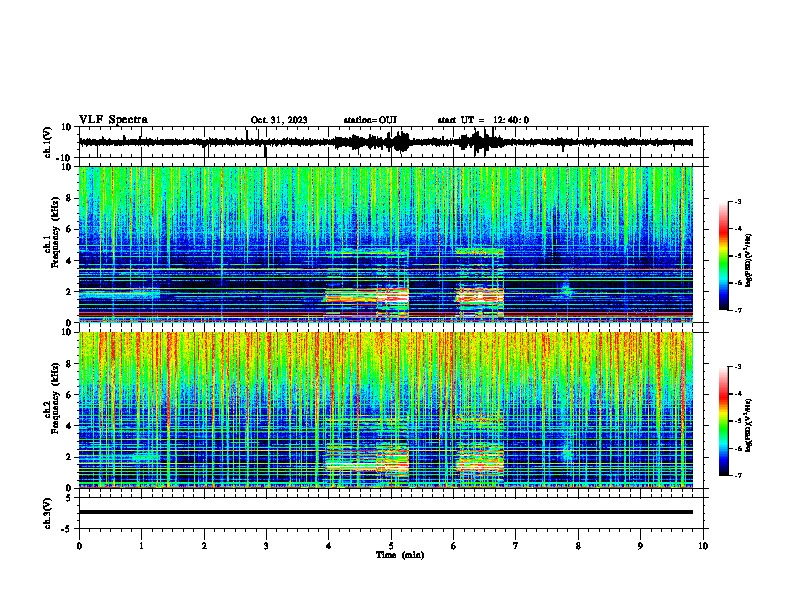Click the ch.3 flat black signal line
This screenshot has width=792, height=612.
[386, 512]
